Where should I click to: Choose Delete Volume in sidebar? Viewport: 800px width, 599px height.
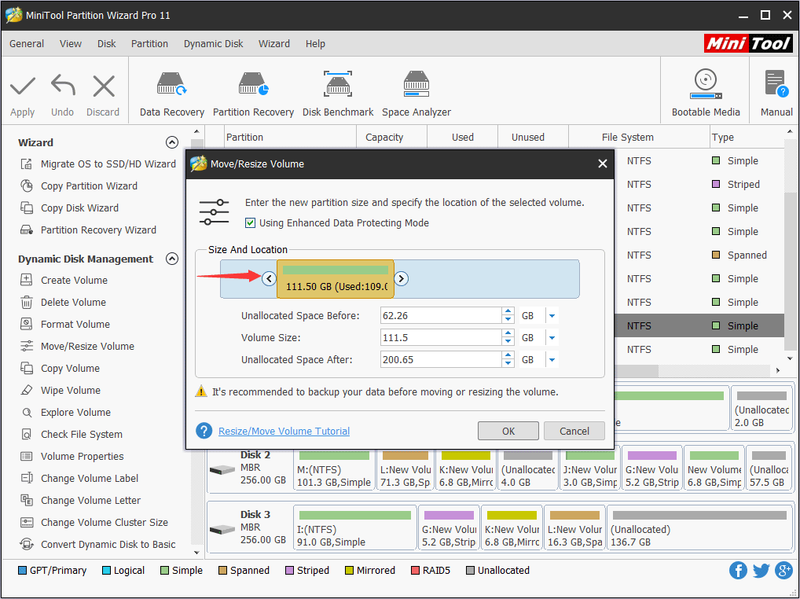point(63,302)
